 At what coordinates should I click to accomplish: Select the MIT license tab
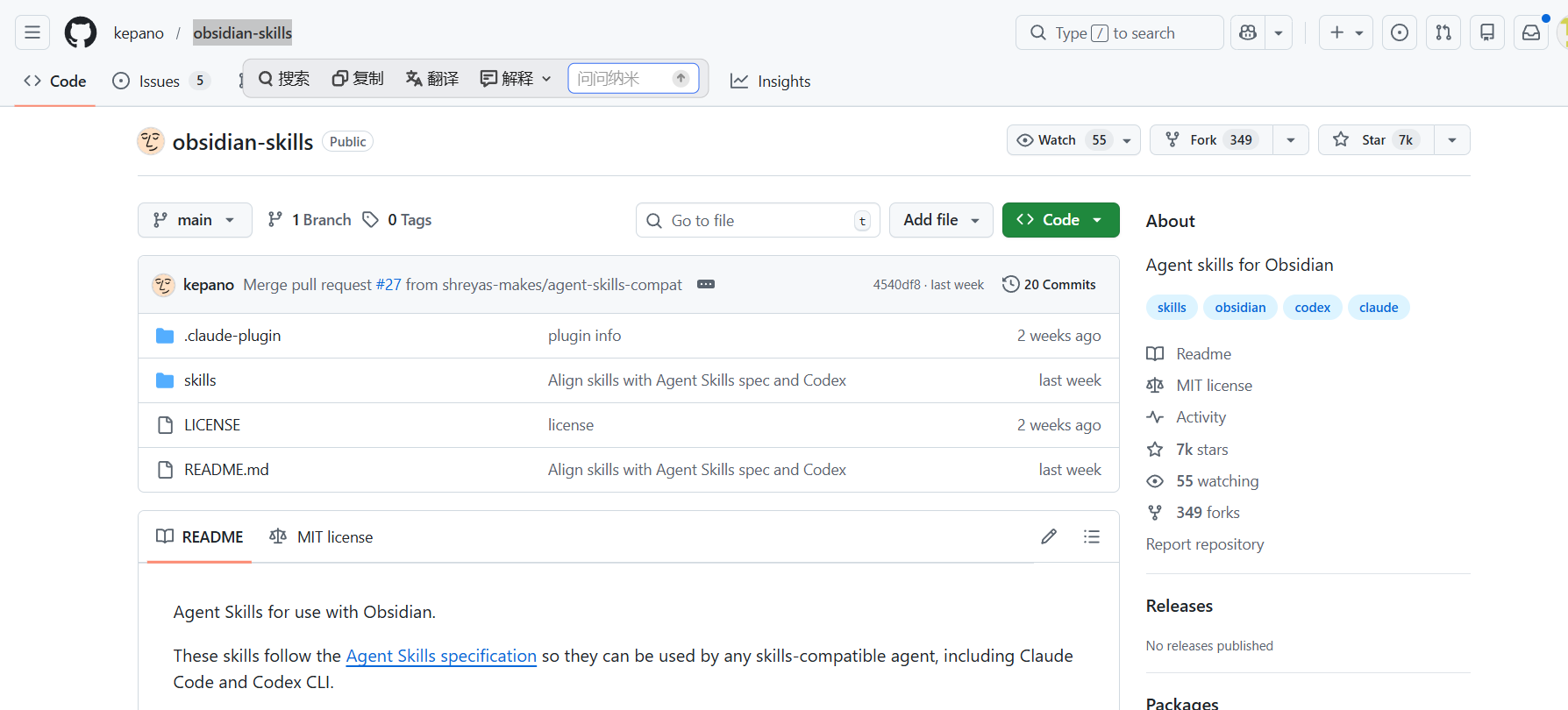pos(321,536)
